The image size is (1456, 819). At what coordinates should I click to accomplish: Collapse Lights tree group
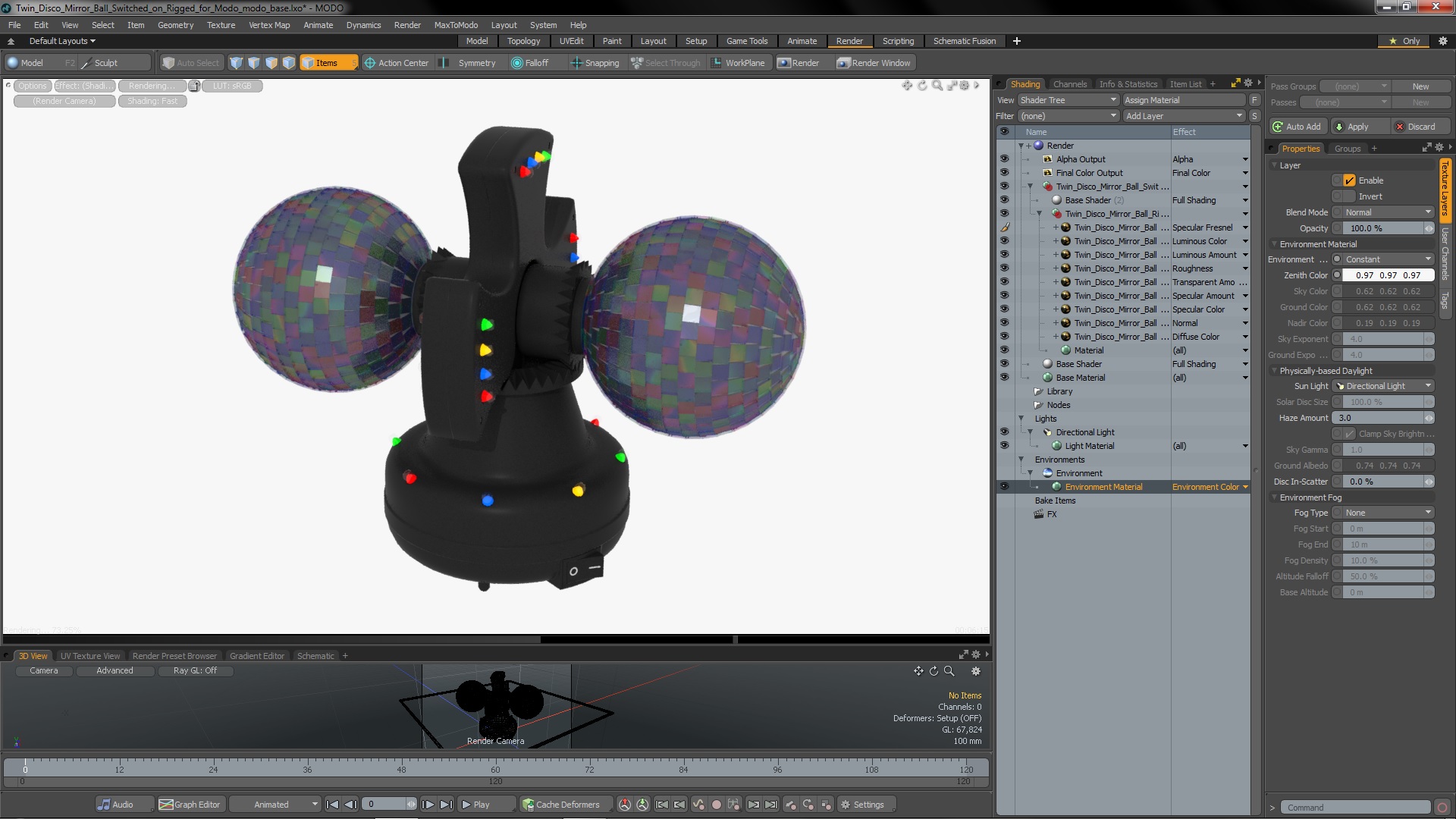[1021, 419]
